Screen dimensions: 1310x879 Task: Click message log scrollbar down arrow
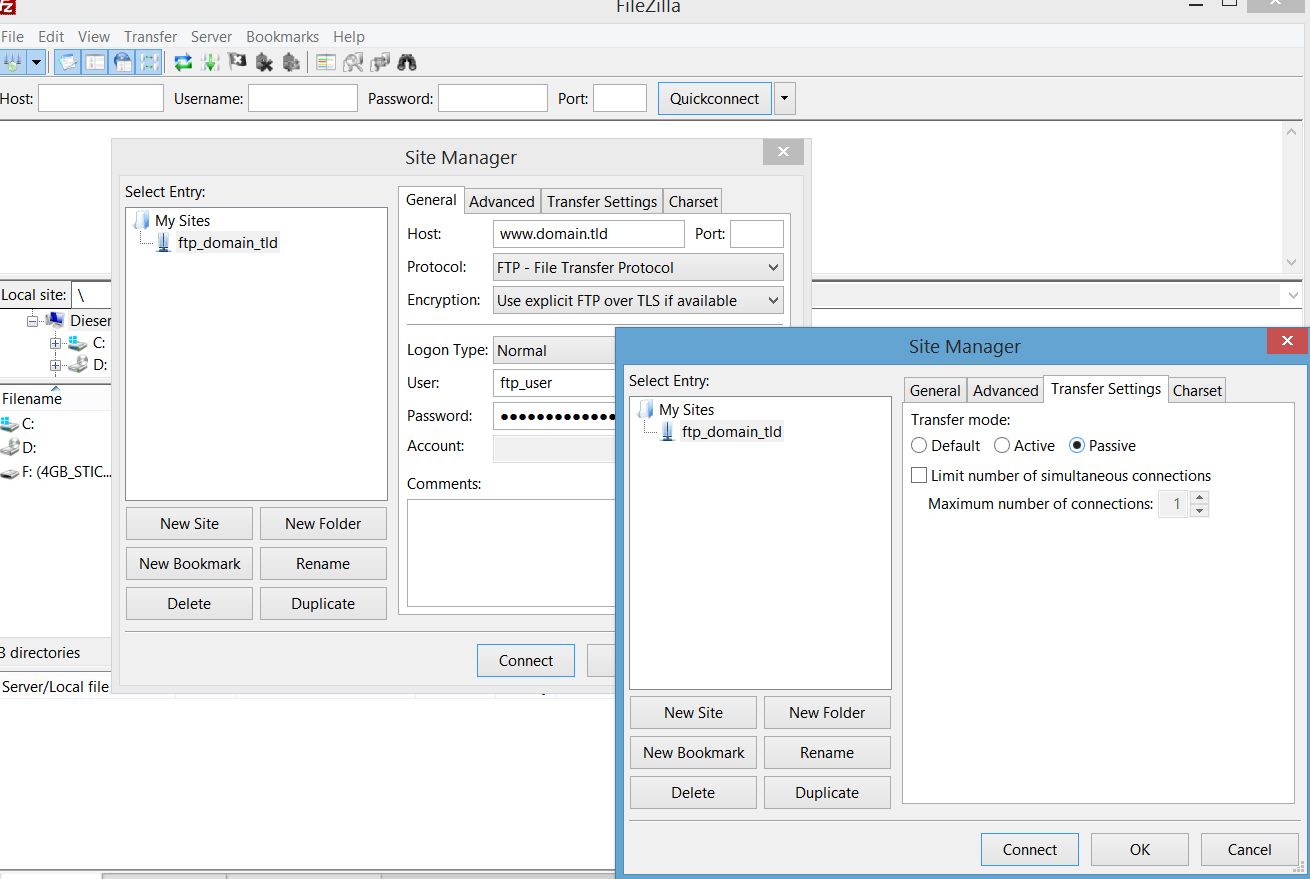1291,263
